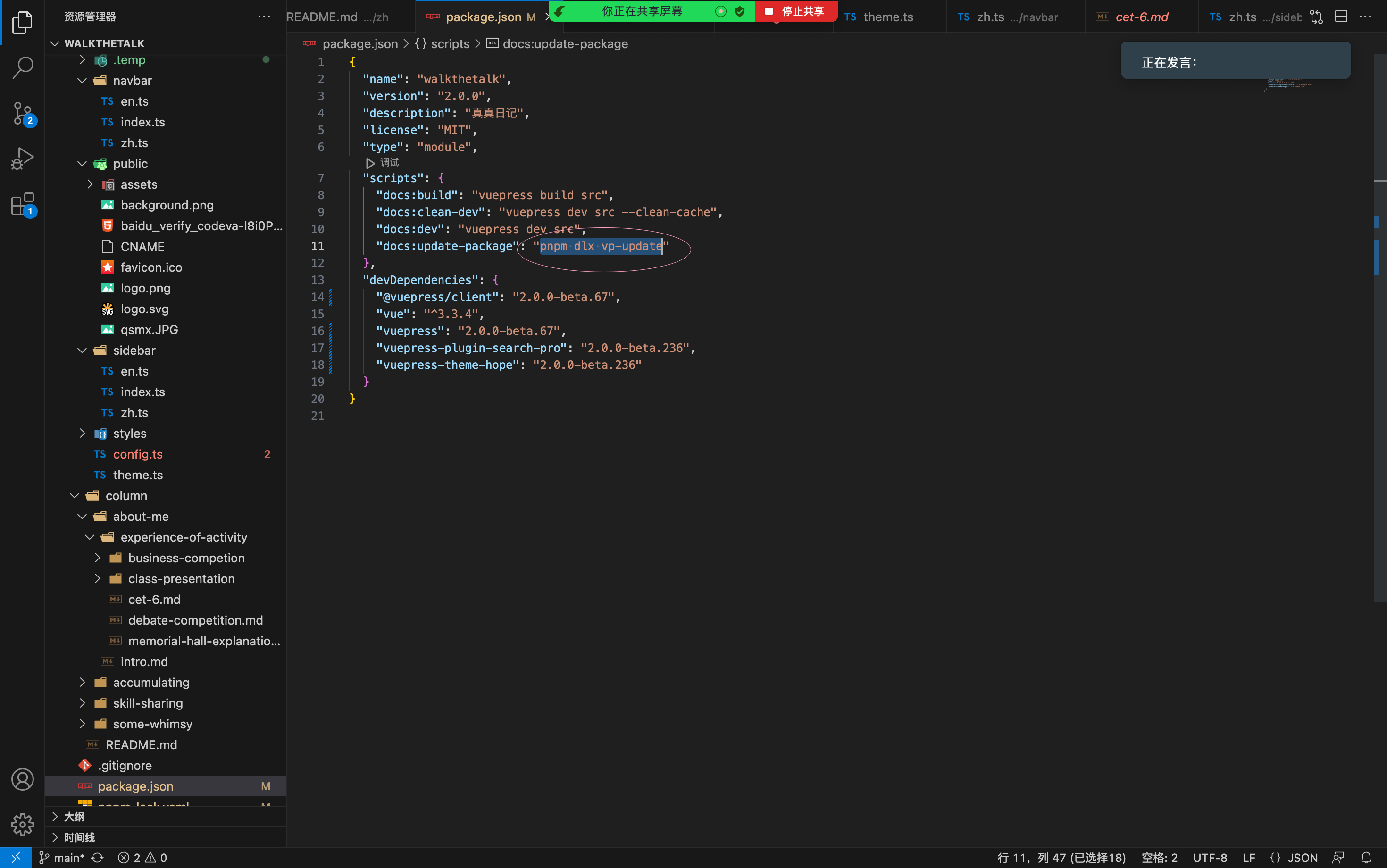Screen dimensions: 1387x868
Task: Click the 停止共享 stop sharing button
Action: [x=796, y=11]
